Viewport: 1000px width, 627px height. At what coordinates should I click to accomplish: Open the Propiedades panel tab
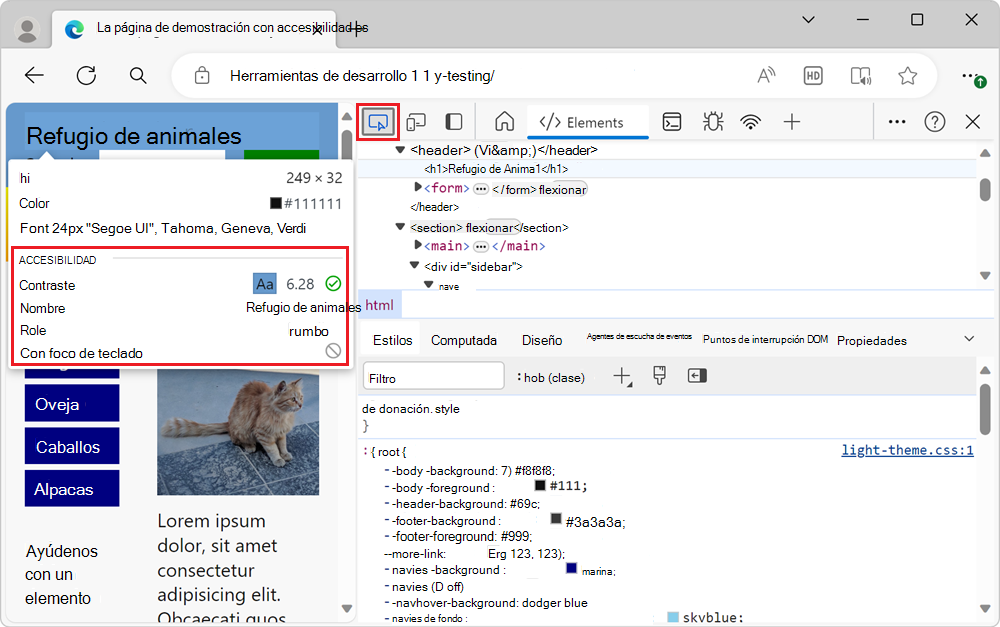[870, 339]
